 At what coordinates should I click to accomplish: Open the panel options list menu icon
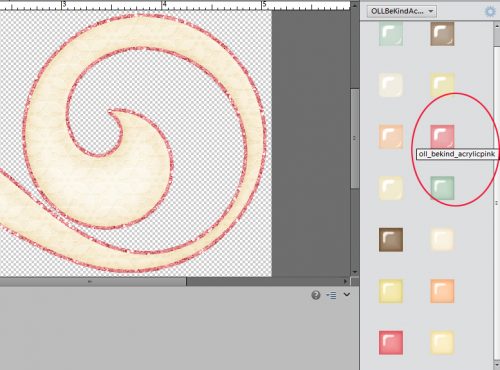(x=331, y=295)
